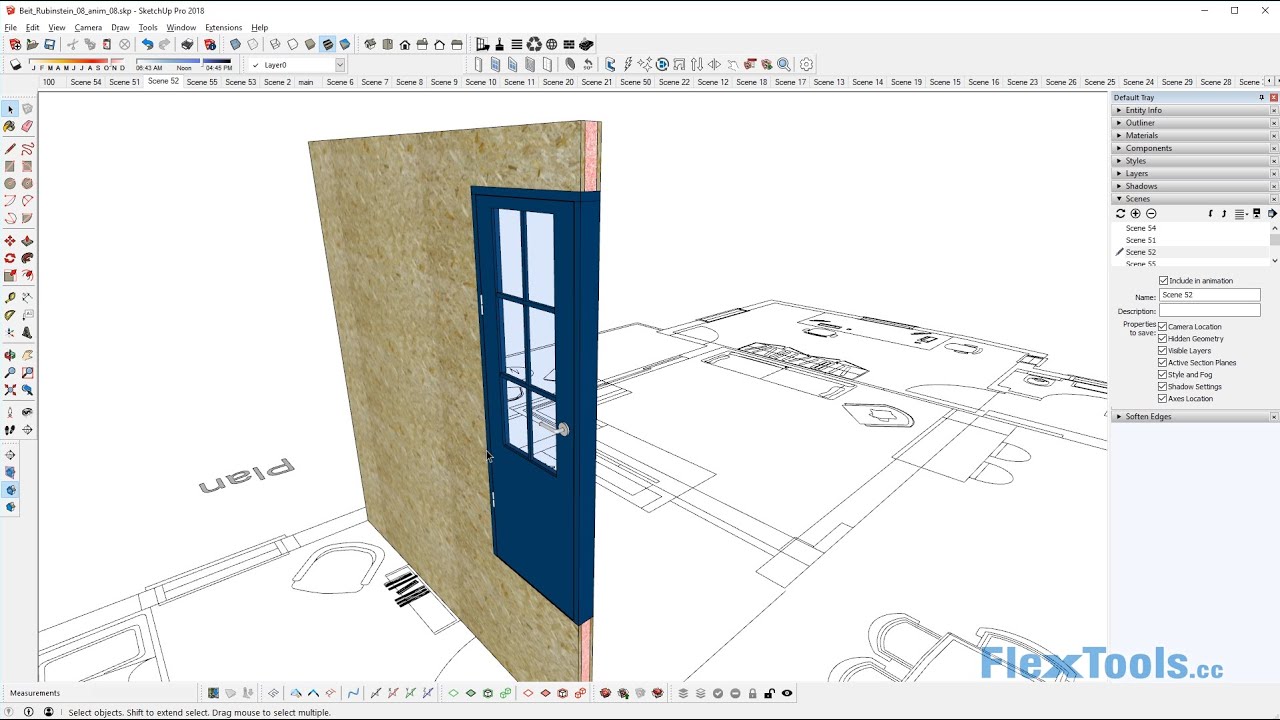Select the Paint Bucket tool
Screen dimensions: 1280x720
click(x=10, y=126)
